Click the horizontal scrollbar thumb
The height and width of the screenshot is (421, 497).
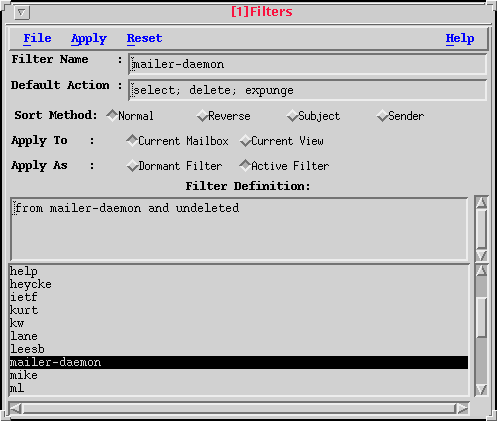click(x=239, y=408)
